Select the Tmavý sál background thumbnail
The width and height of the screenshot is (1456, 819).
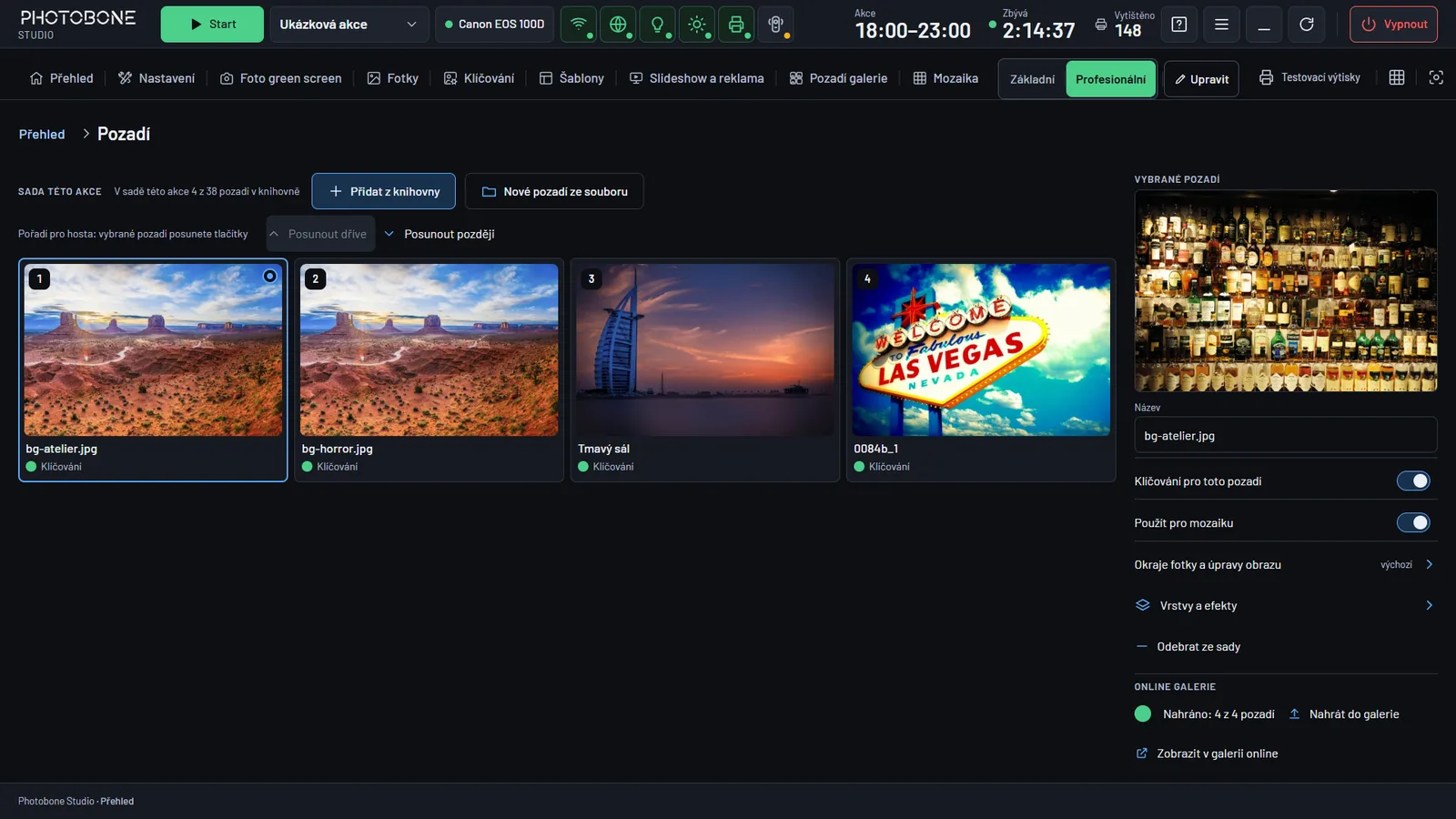[x=705, y=369]
